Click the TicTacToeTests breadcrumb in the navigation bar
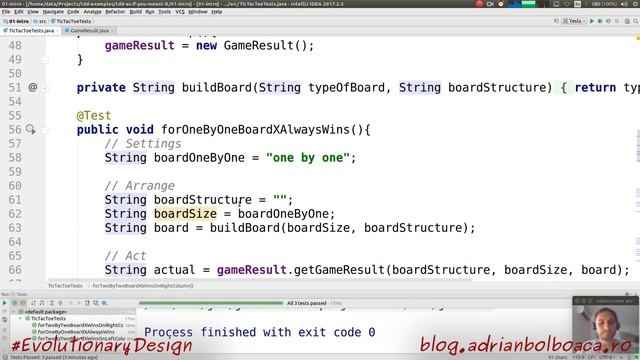The height and width of the screenshot is (360, 640). pyautogui.click(x=71, y=21)
